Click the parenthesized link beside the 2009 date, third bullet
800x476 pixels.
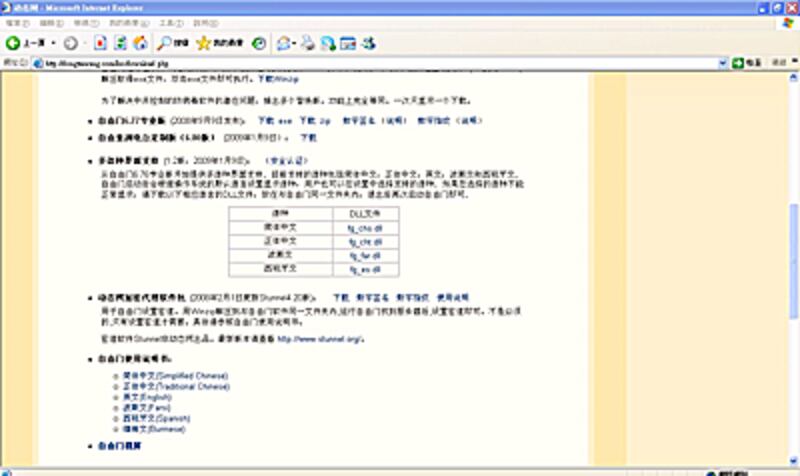tap(287, 161)
